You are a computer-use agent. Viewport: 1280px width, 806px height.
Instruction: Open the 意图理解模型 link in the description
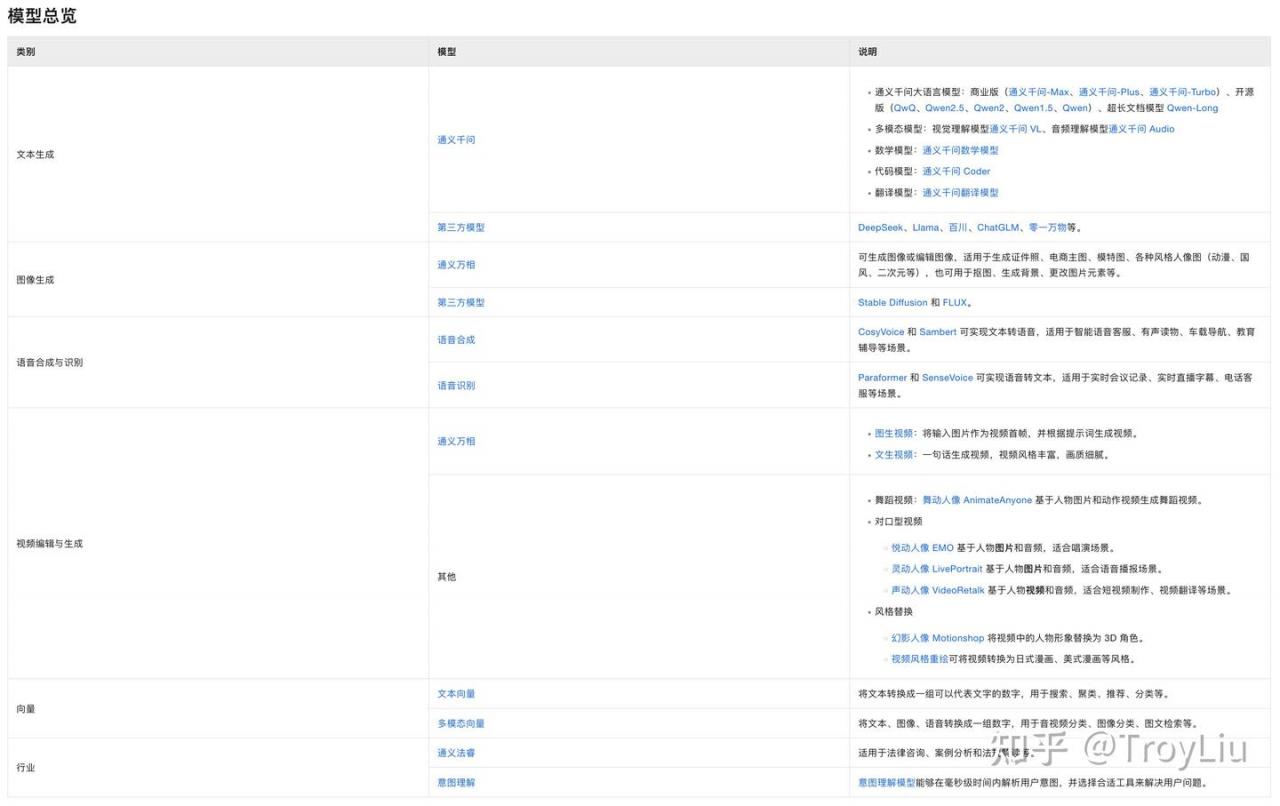click(x=886, y=782)
